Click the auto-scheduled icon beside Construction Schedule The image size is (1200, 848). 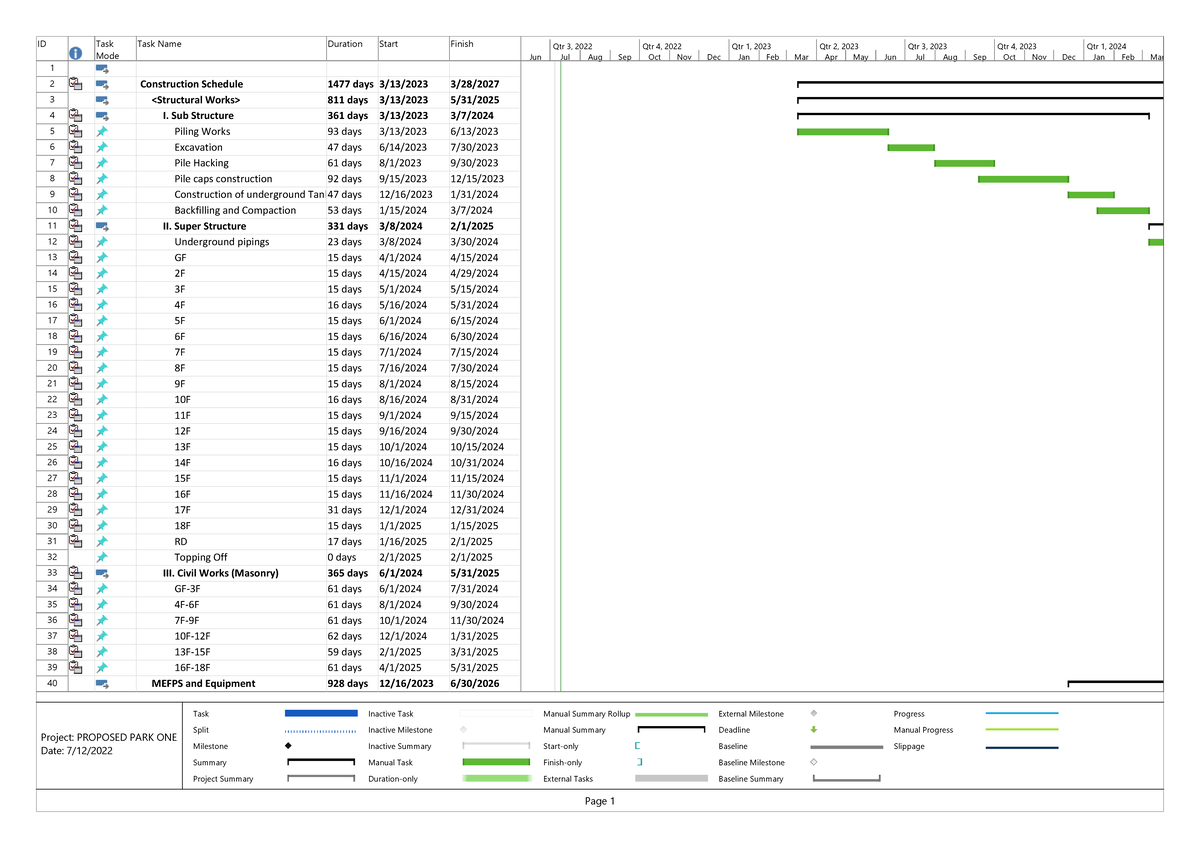click(x=101, y=84)
